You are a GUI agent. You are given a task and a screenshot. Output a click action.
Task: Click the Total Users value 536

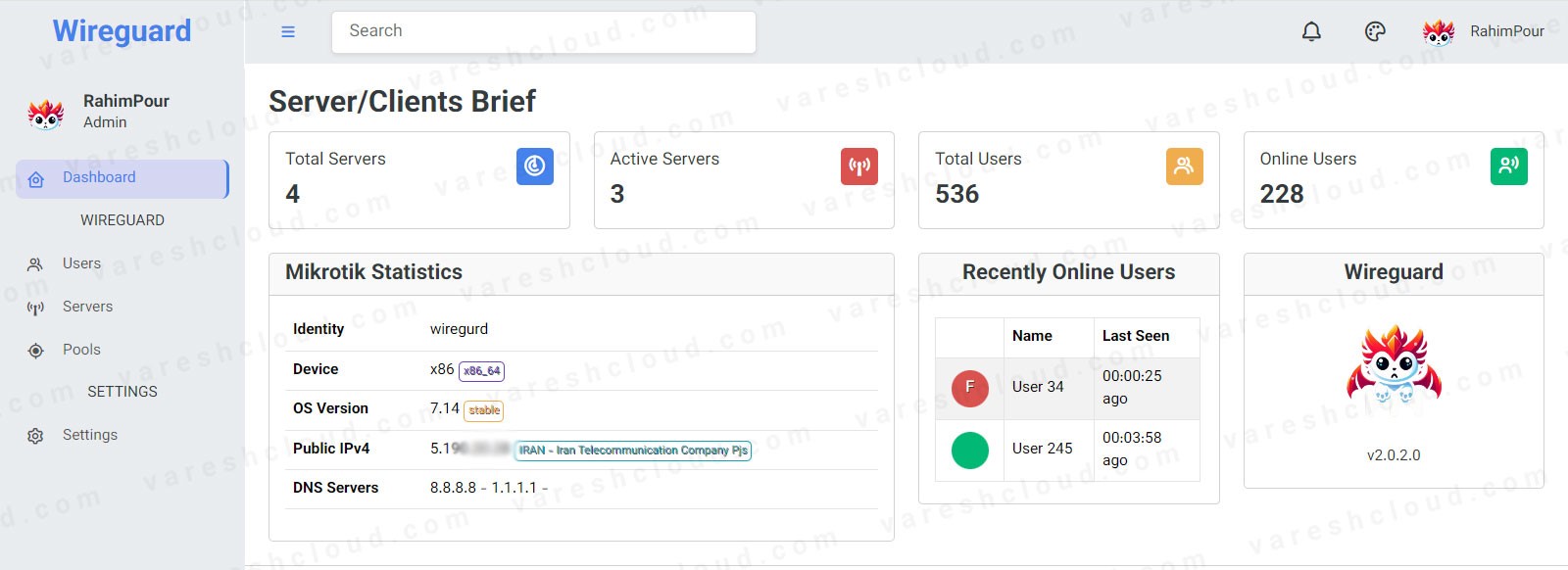(x=957, y=194)
